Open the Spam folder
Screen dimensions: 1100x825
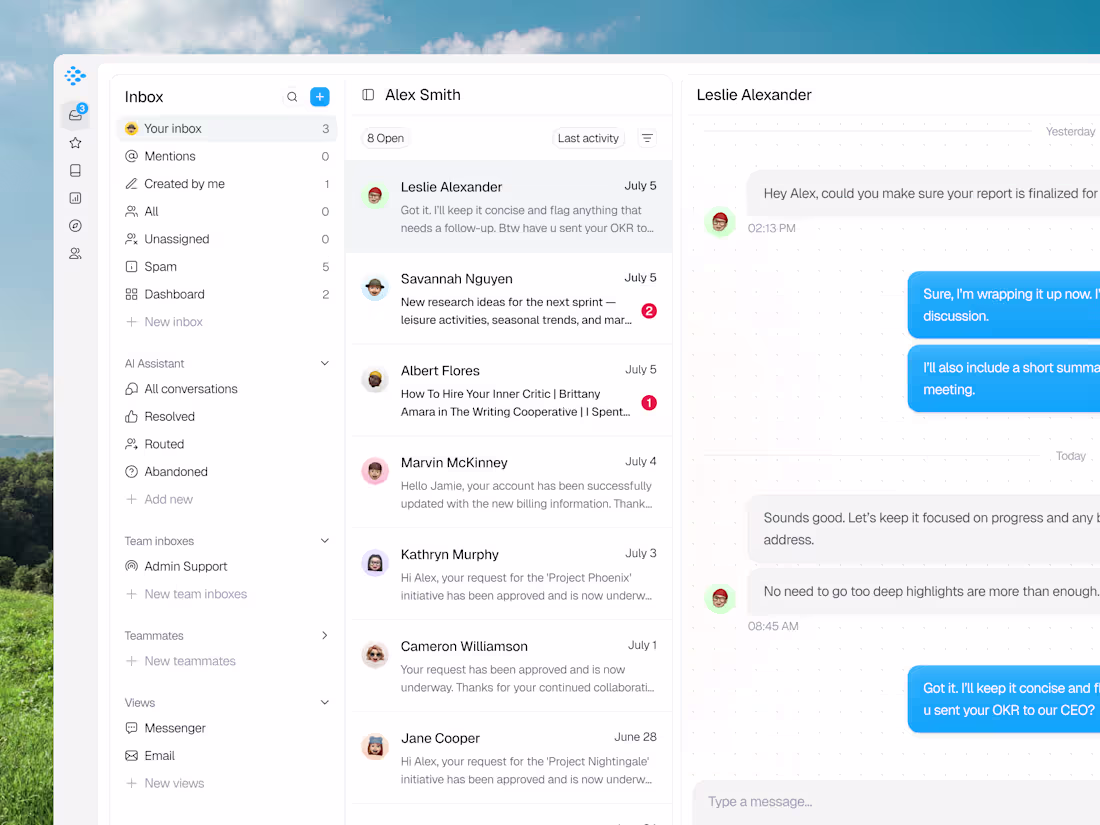coord(160,266)
